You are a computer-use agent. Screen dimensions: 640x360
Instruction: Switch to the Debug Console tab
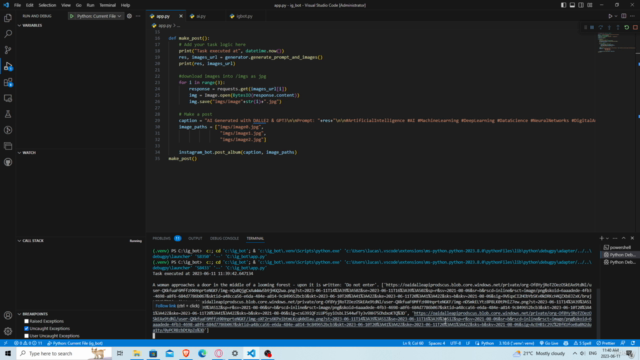point(224,238)
